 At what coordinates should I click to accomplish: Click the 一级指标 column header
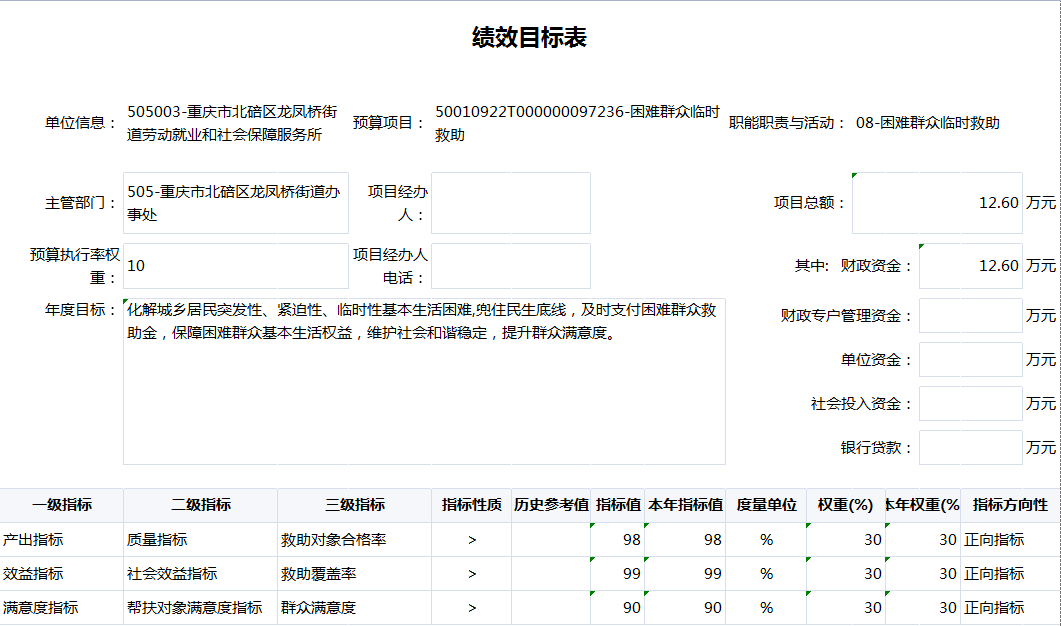pyautogui.click(x=62, y=505)
